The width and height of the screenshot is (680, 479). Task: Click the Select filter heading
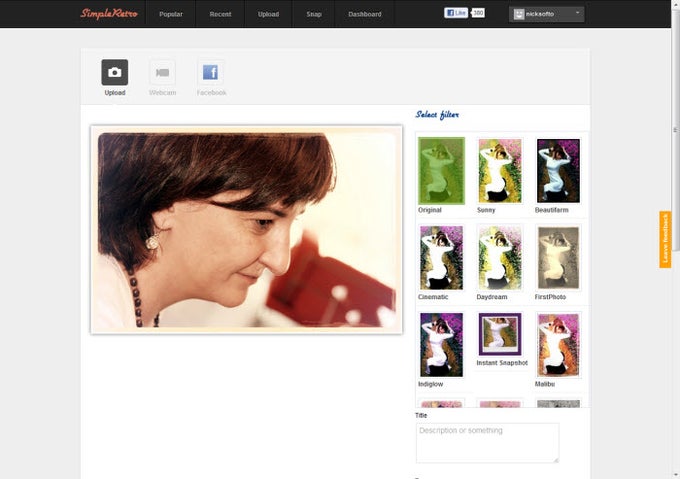pyautogui.click(x=437, y=114)
